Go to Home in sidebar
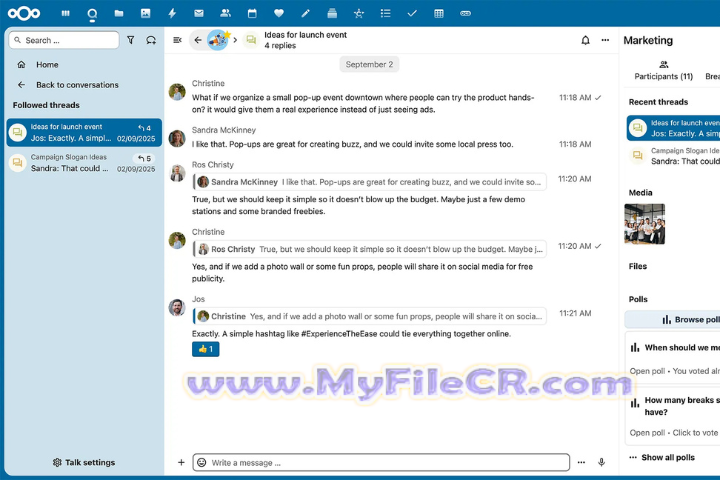The height and width of the screenshot is (480, 720). pyautogui.click(x=84, y=65)
